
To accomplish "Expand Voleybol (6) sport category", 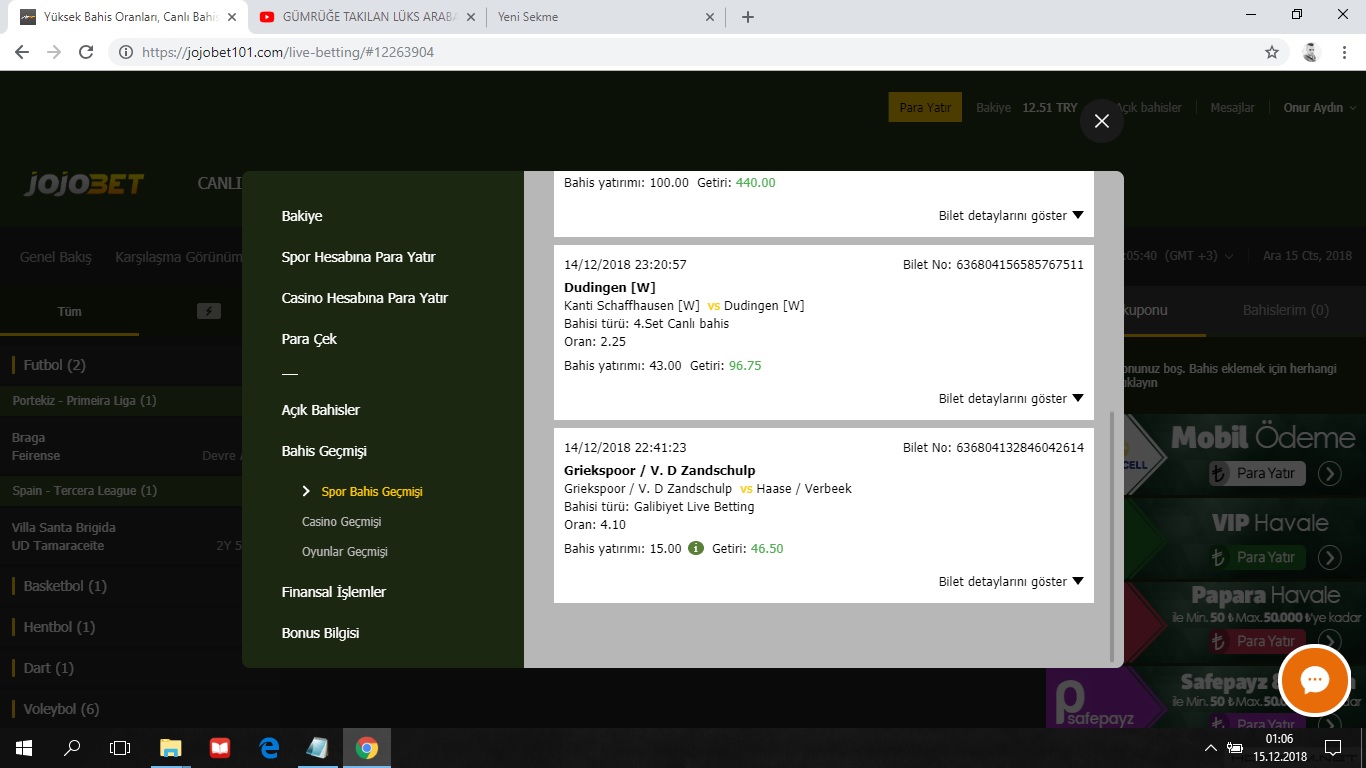I will (61, 709).
